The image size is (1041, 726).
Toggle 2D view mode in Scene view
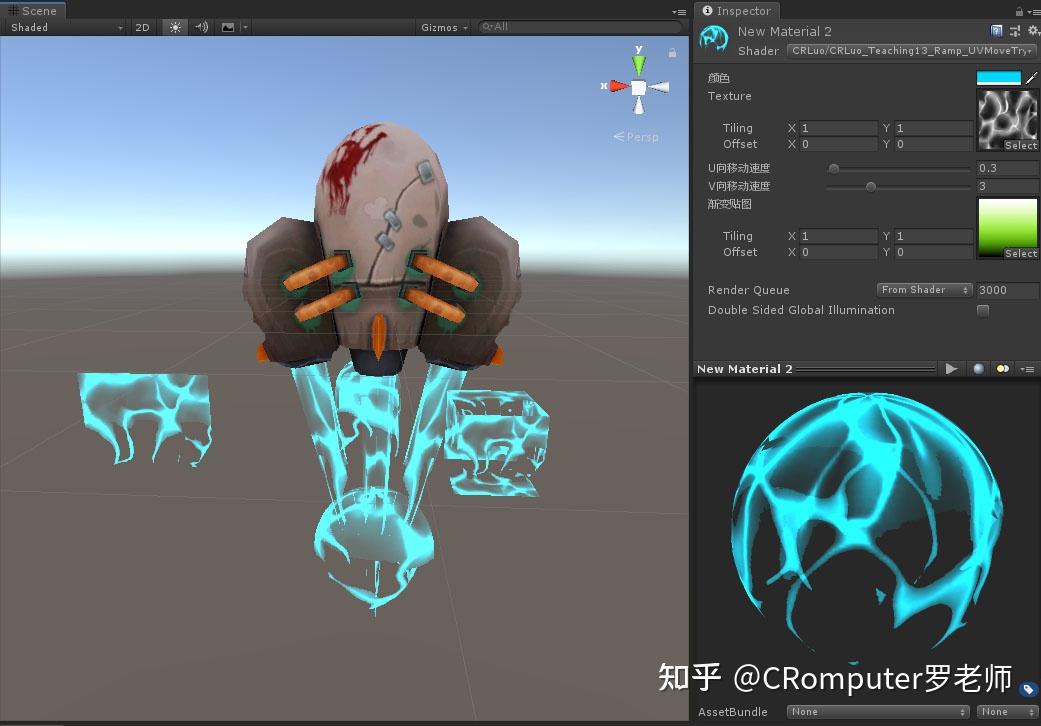click(x=143, y=27)
